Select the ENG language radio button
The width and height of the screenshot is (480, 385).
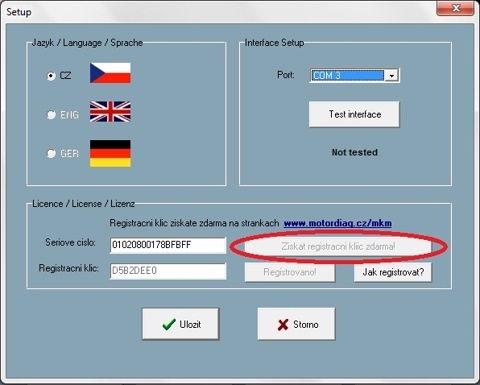[51, 115]
